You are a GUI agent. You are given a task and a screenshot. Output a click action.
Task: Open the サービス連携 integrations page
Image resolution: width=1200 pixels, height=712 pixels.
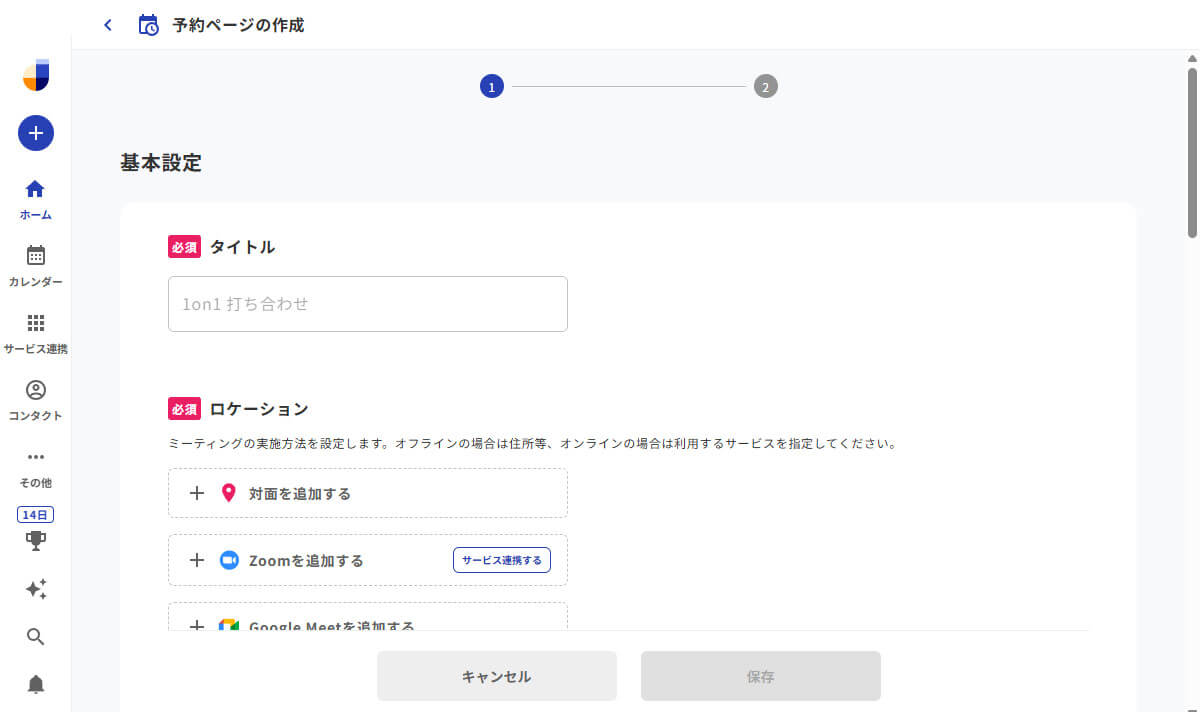tap(35, 330)
